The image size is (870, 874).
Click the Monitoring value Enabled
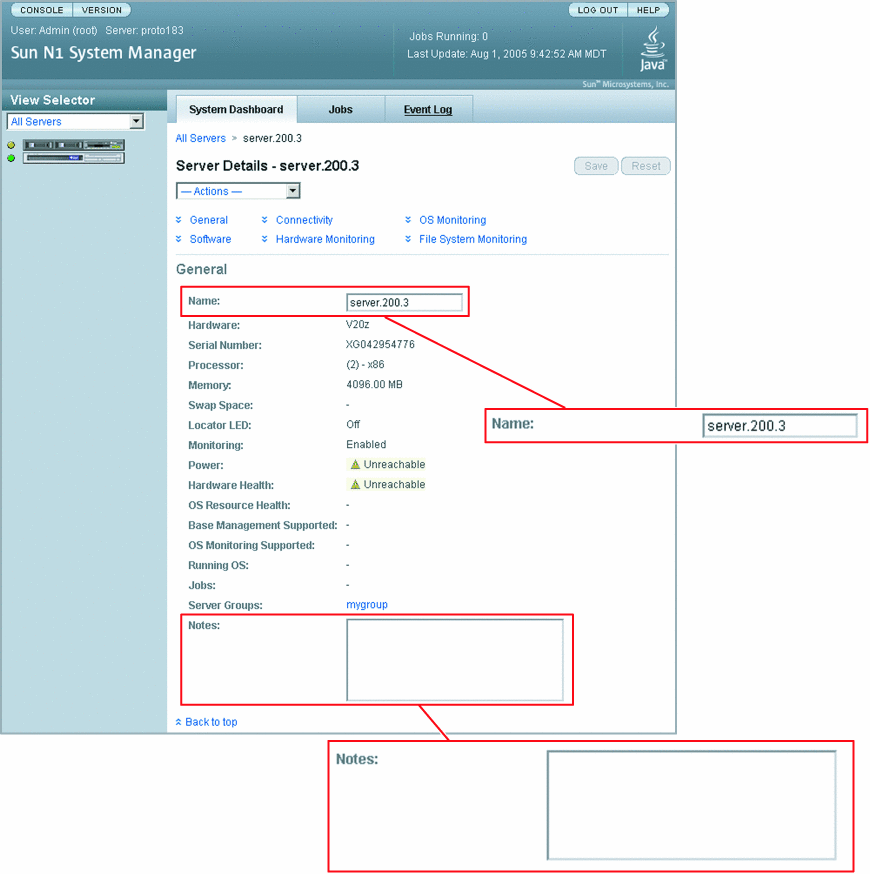366,444
